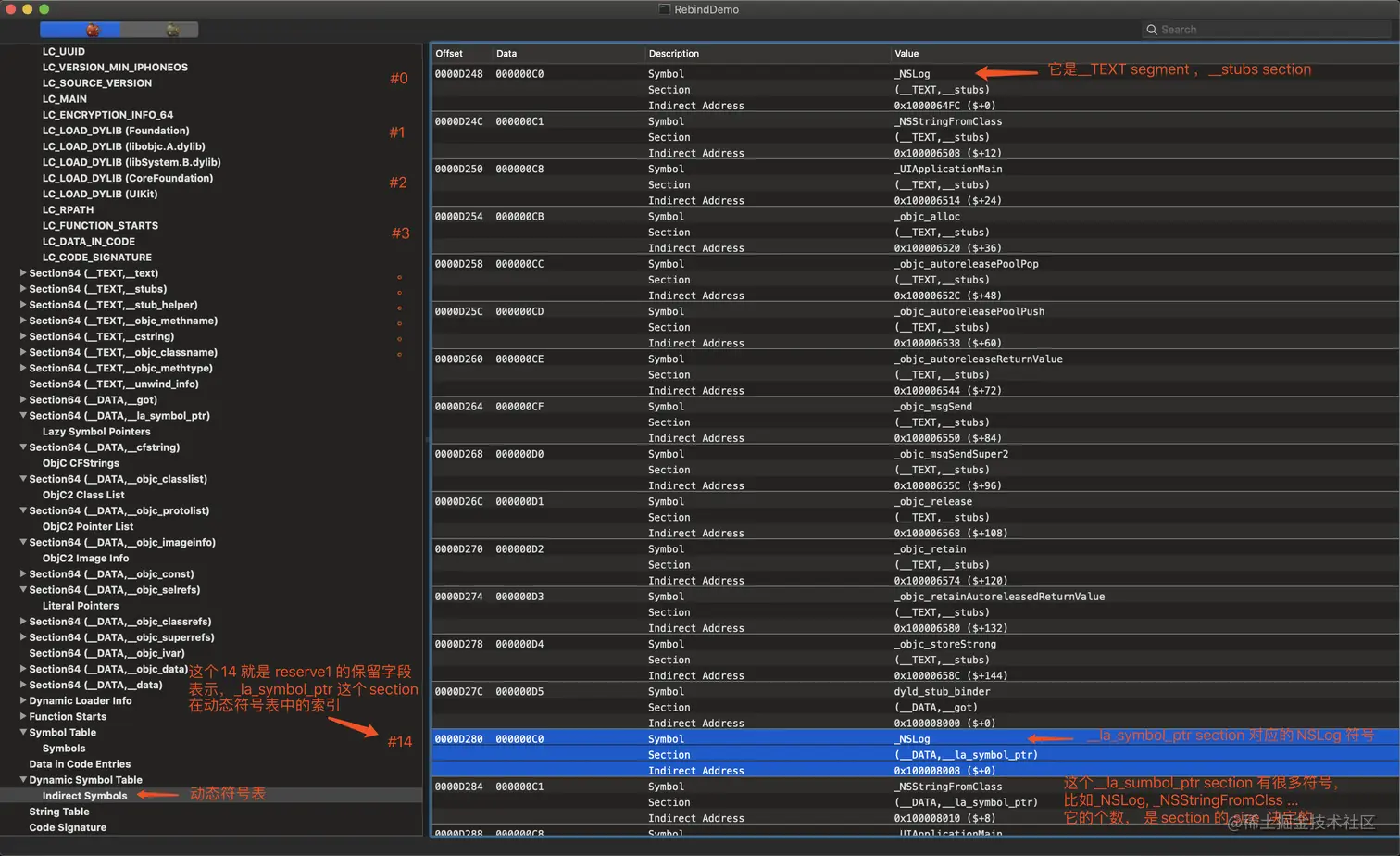
Task: Expand the Function Starts node
Action: [23, 717]
